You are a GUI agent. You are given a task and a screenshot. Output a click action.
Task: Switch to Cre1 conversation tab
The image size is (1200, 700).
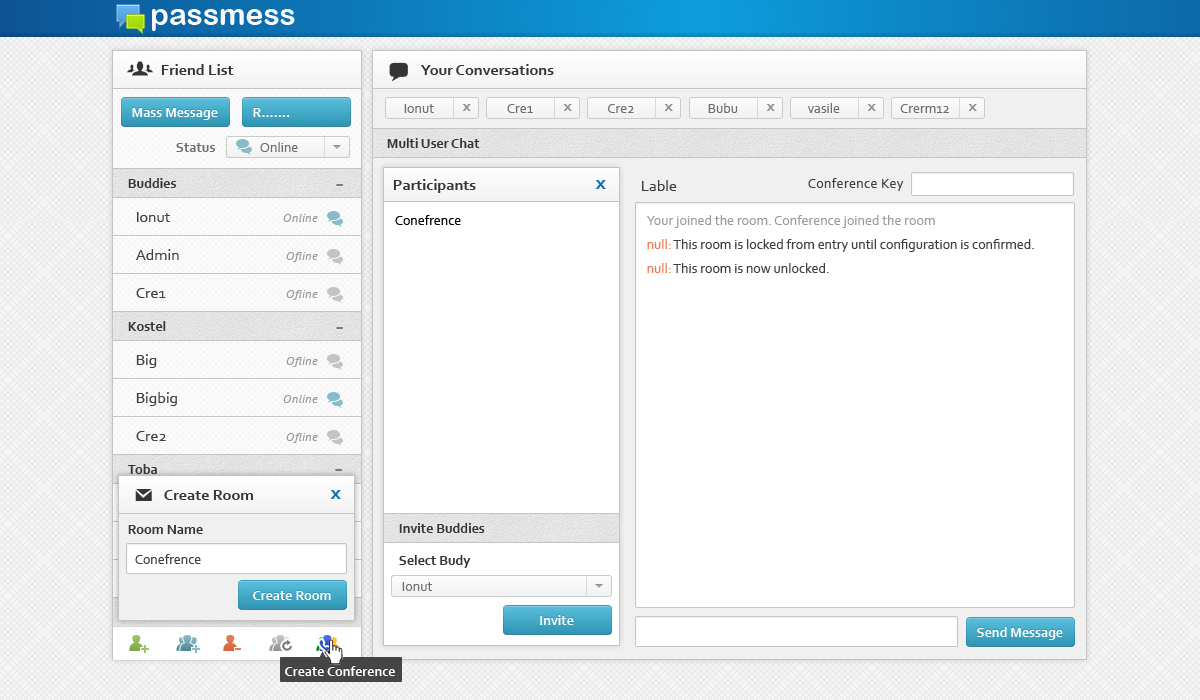pyautogui.click(x=520, y=108)
